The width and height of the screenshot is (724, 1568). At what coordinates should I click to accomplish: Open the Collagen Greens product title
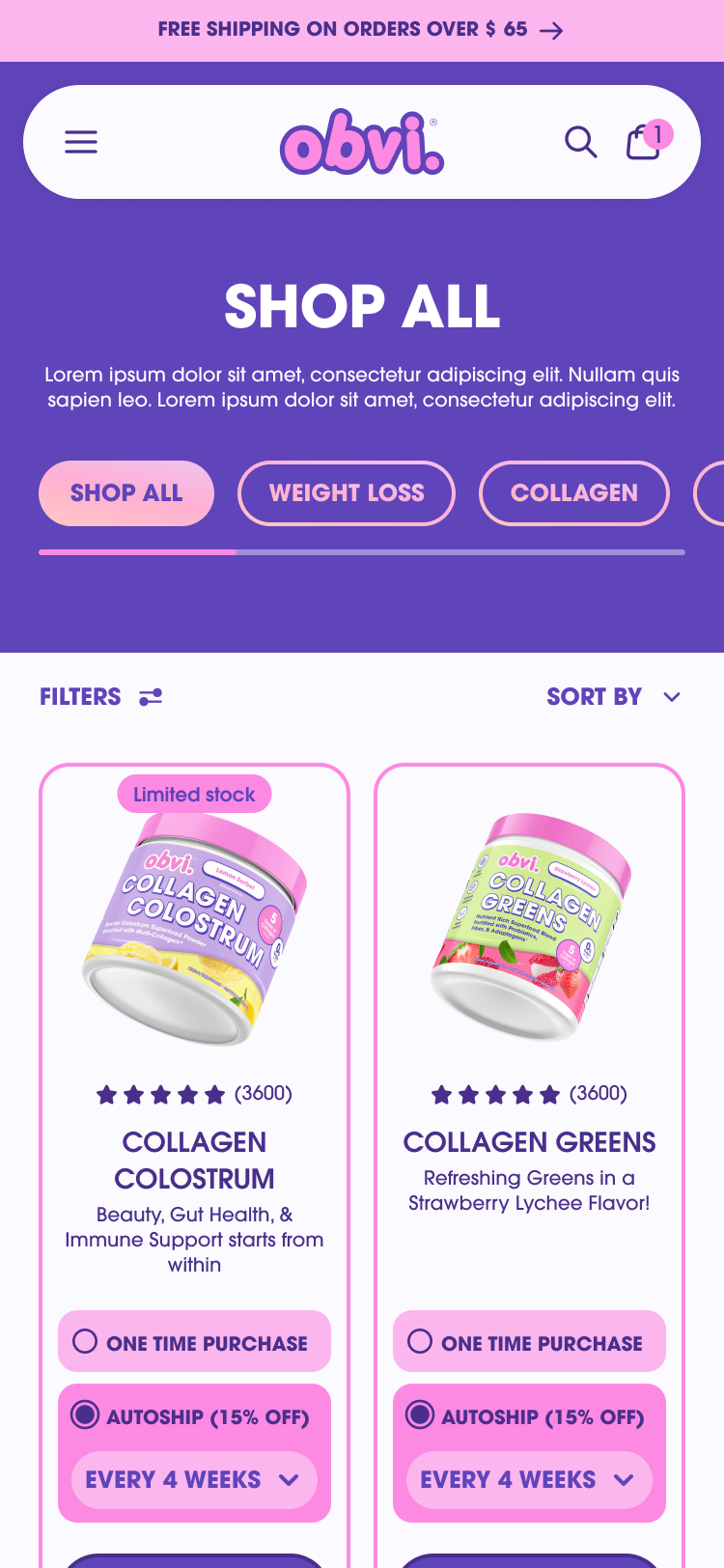(x=529, y=1142)
